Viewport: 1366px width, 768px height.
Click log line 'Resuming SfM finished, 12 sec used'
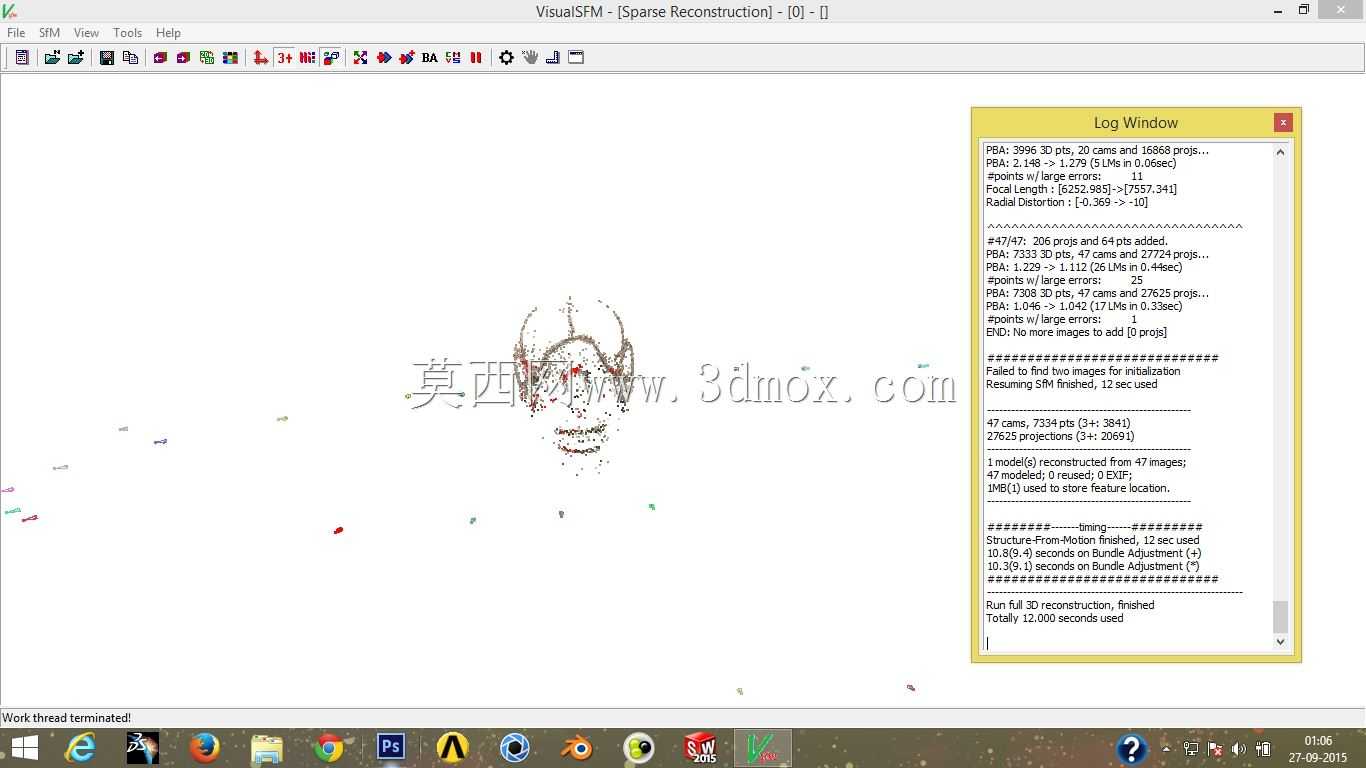[1072, 384]
